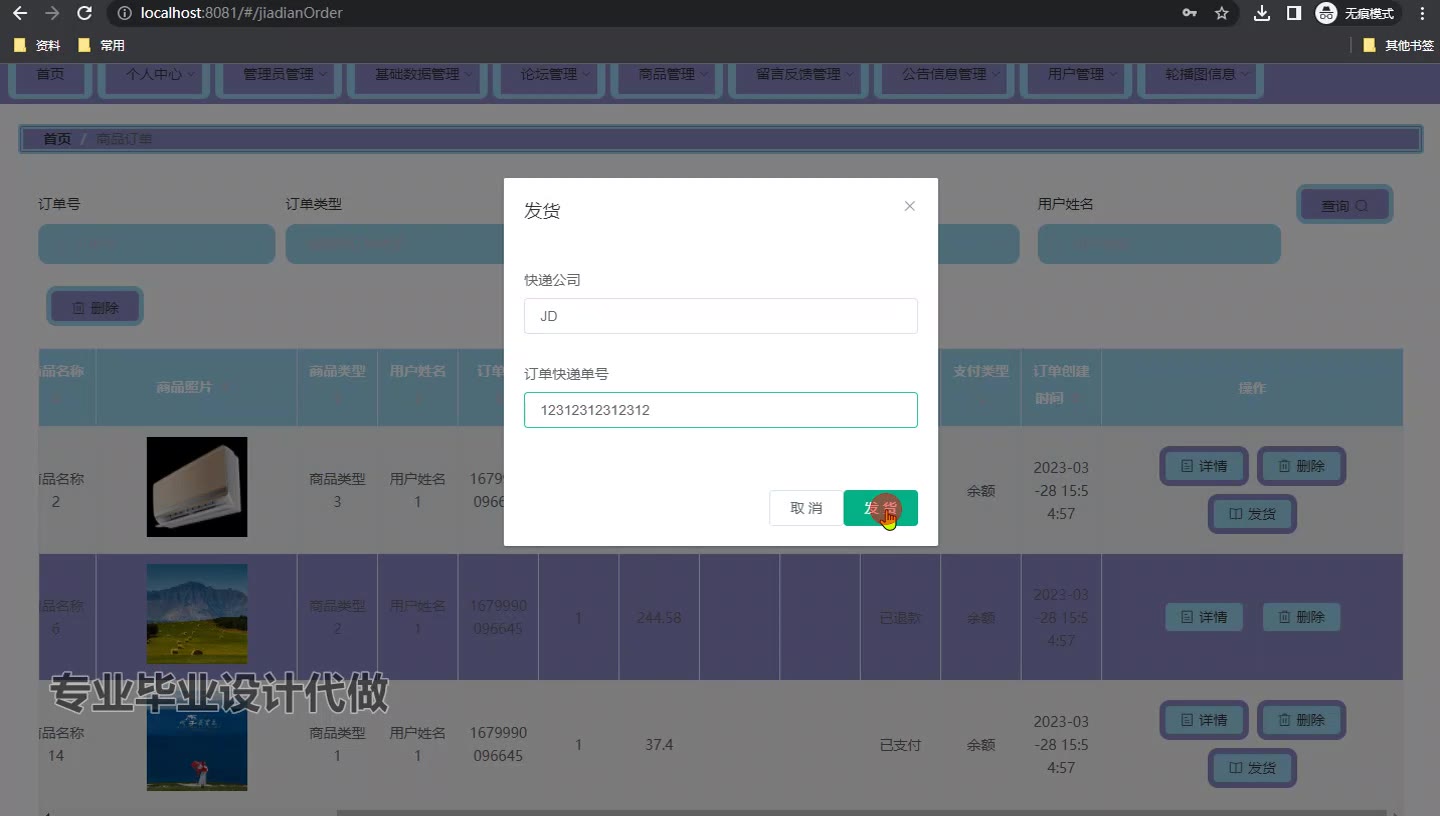Viewport: 1440px width, 816px height.
Task: Close the 发货 dialog with the X icon
Action: tap(909, 206)
